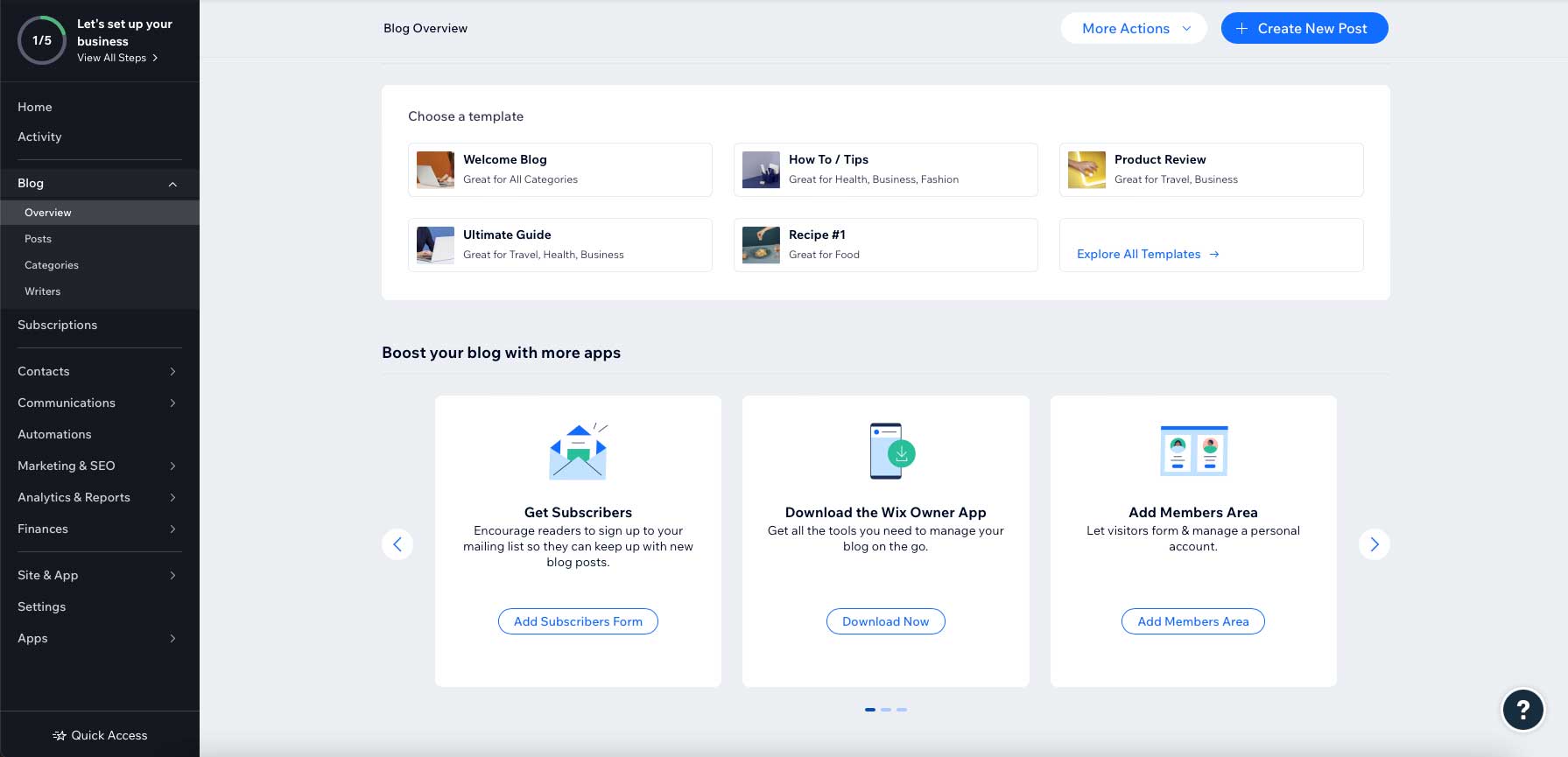Expand the Marketing & SEO menu

[x=172, y=466]
